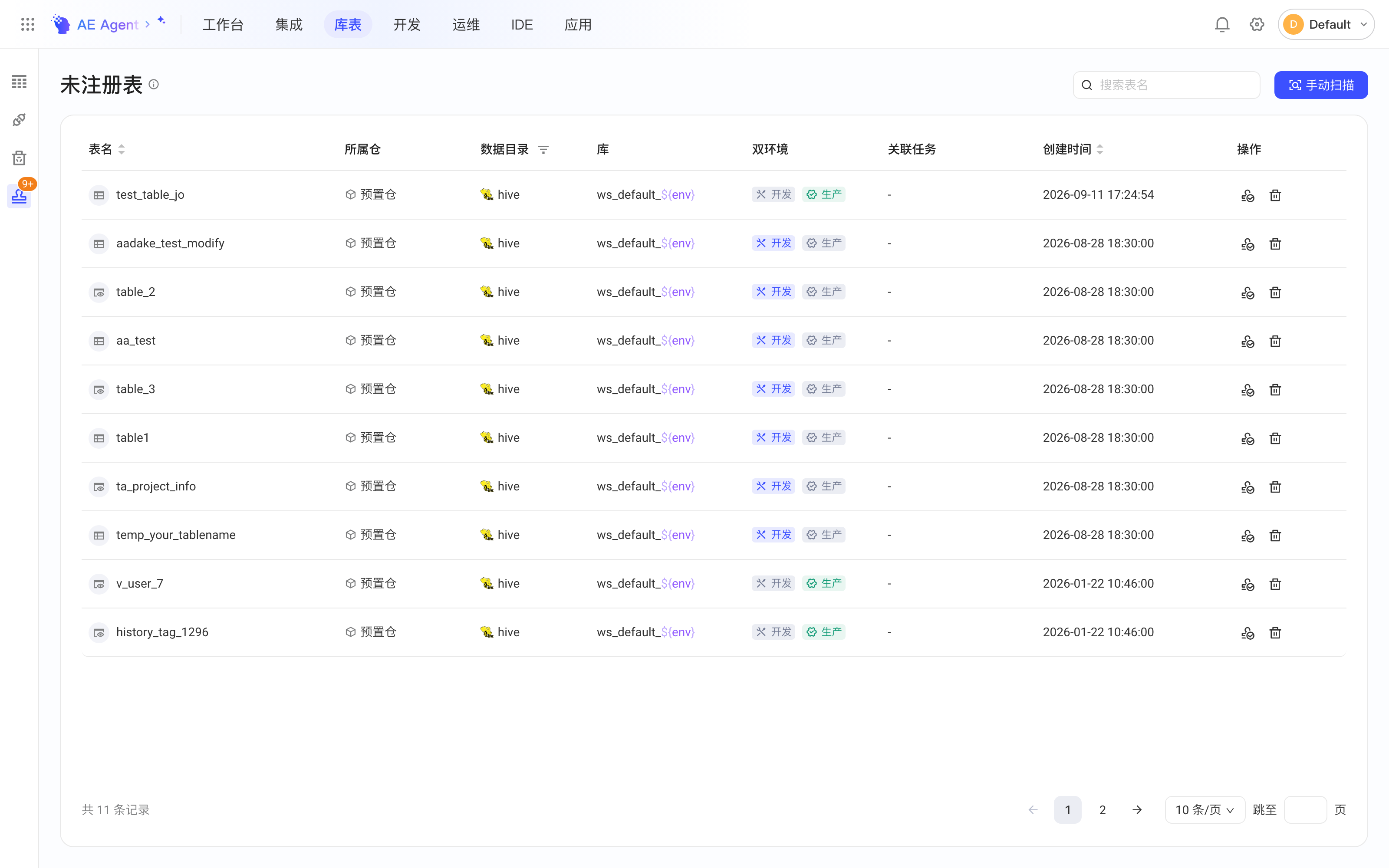Sort by 创建时间 column
The height and width of the screenshot is (868, 1389).
pyautogui.click(x=1100, y=149)
